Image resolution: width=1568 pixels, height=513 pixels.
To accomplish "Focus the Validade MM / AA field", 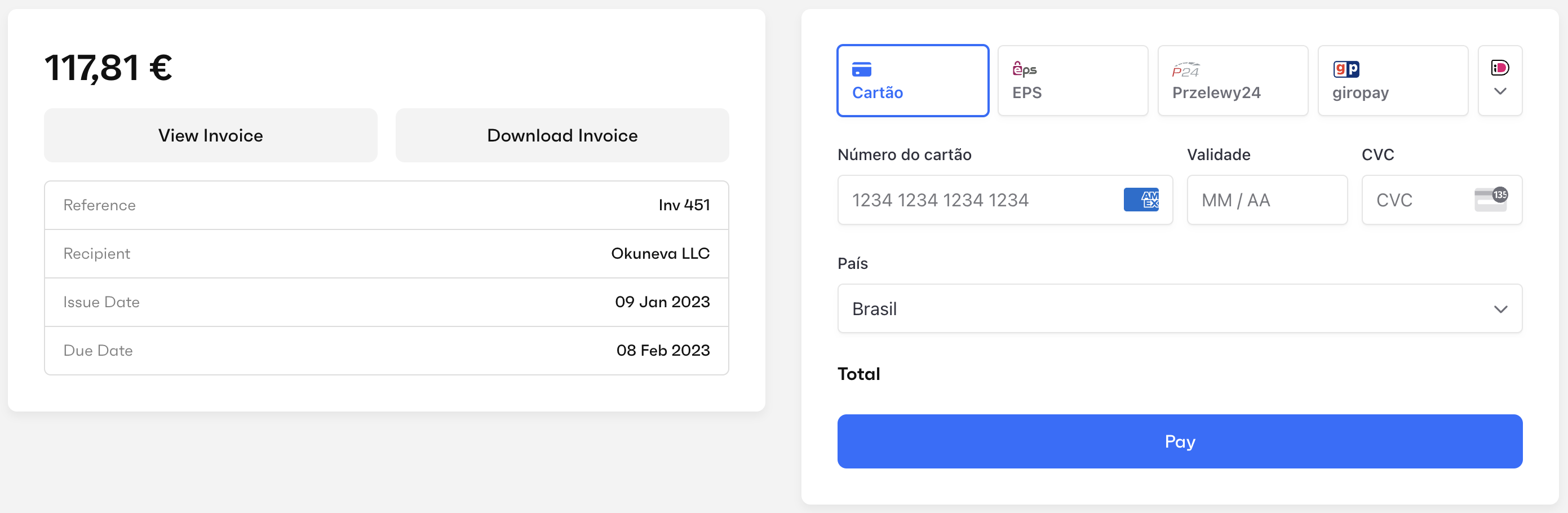I will [x=1266, y=200].
